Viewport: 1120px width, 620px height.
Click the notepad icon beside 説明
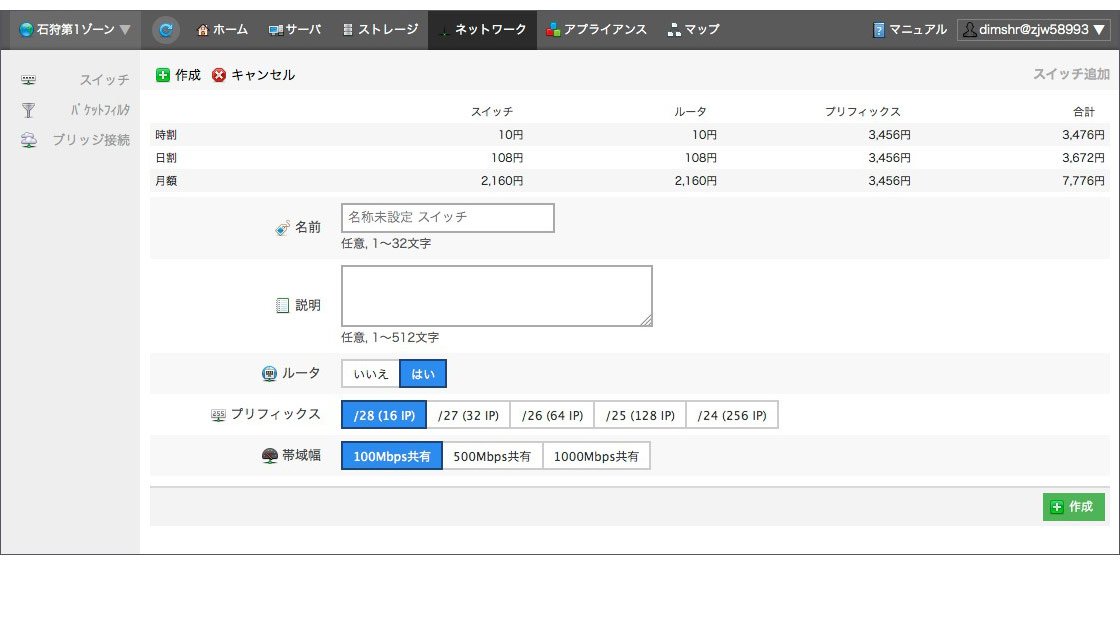pos(283,306)
